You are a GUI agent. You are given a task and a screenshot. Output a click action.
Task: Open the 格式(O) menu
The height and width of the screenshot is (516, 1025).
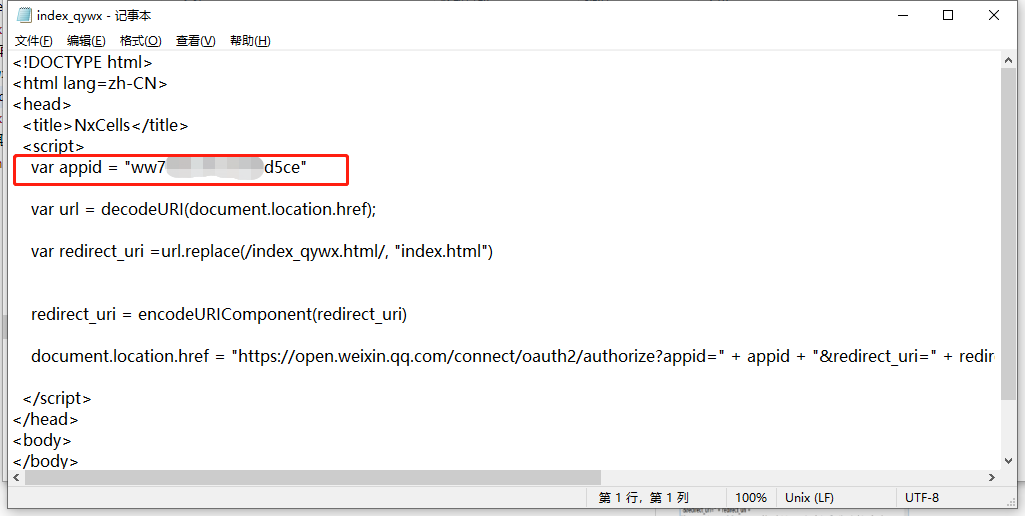[x=140, y=41]
